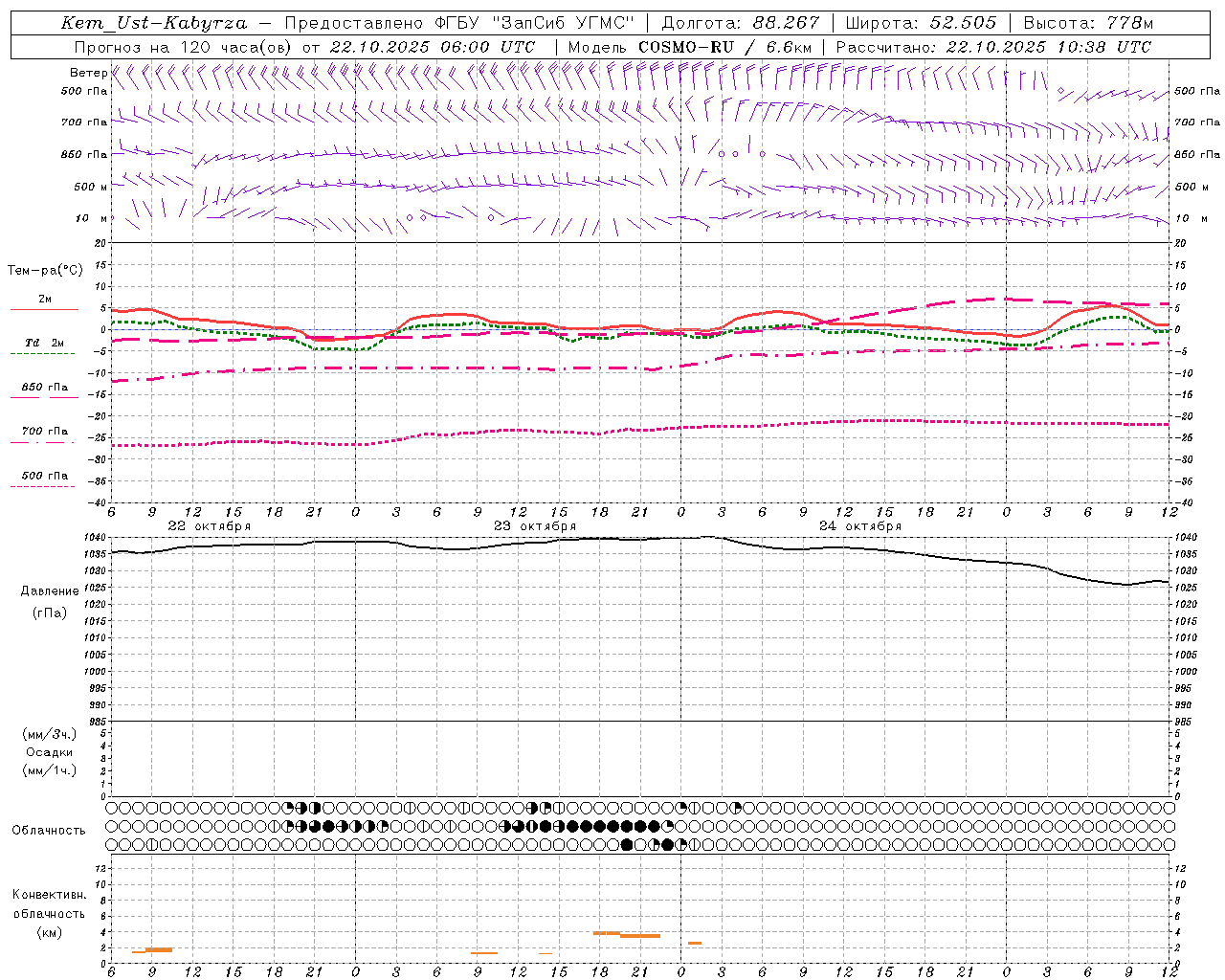Screen dimensions: 1225x980
Task: Click the (мм/1ч.) precipitation unit label
Action: click(49, 770)
